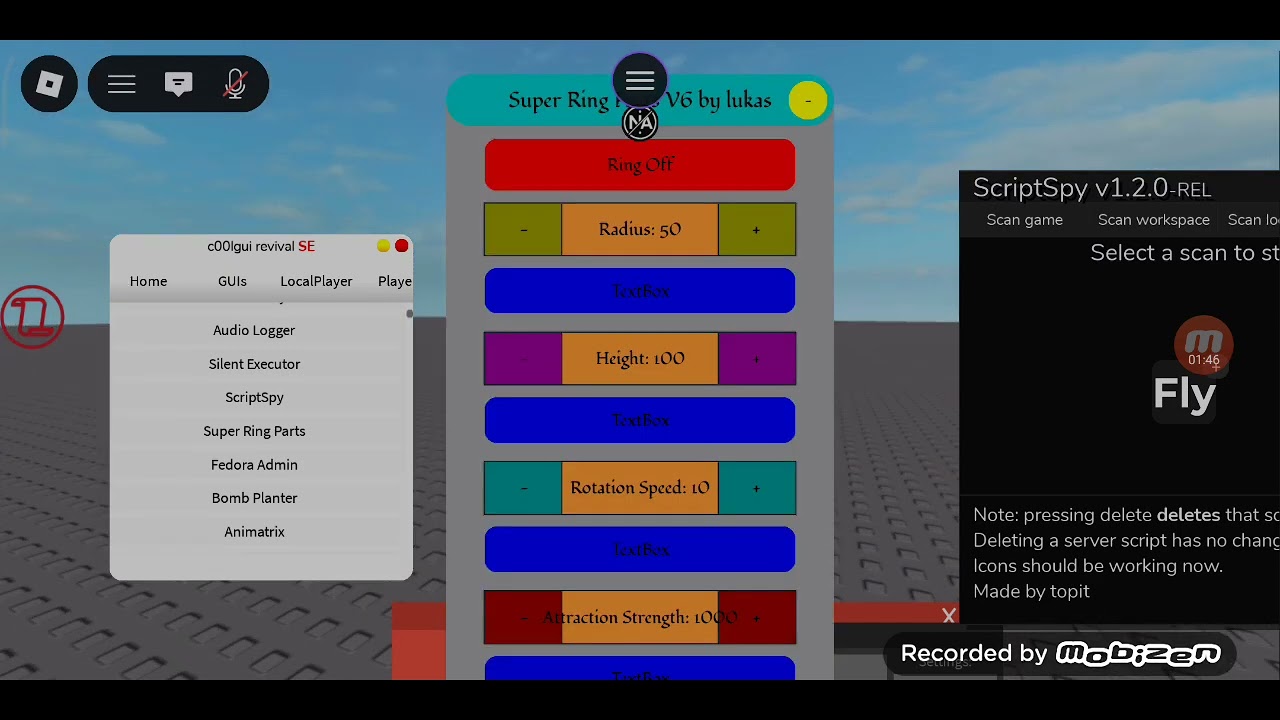The width and height of the screenshot is (1280, 720).
Task: Launch ScriptSpy from c00lgui list
Action: [254, 397]
